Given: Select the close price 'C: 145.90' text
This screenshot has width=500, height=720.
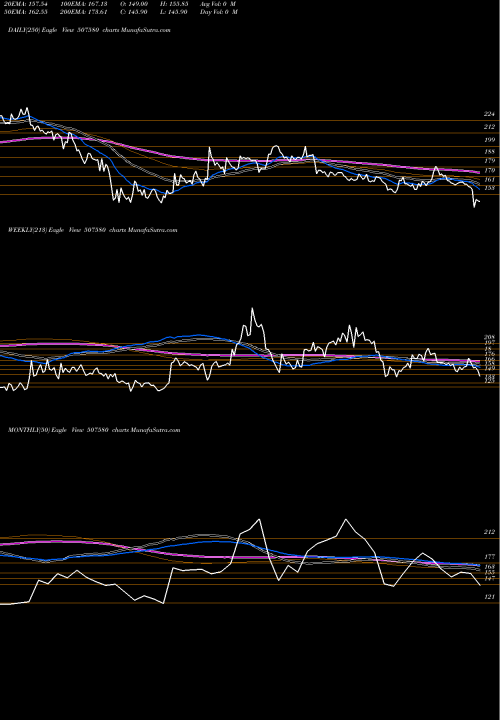Looking at the screenshot, I should [134, 12].
